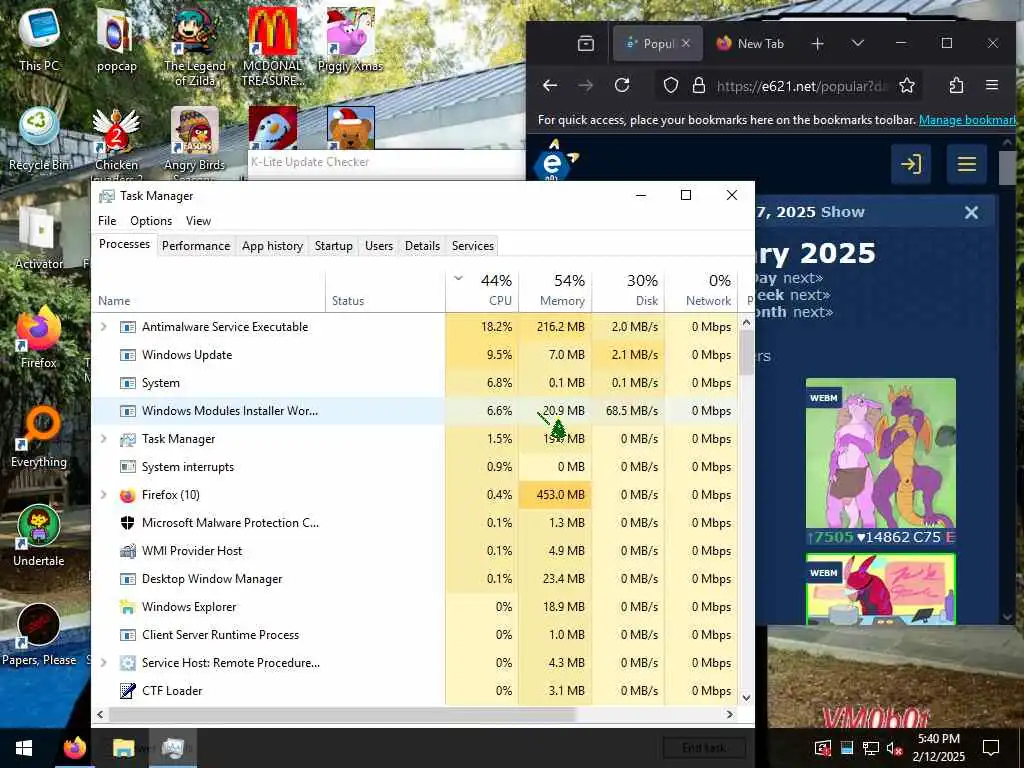The height and width of the screenshot is (768, 1024).
Task: Expand the Task Manager process row
Action: pyautogui.click(x=103, y=438)
